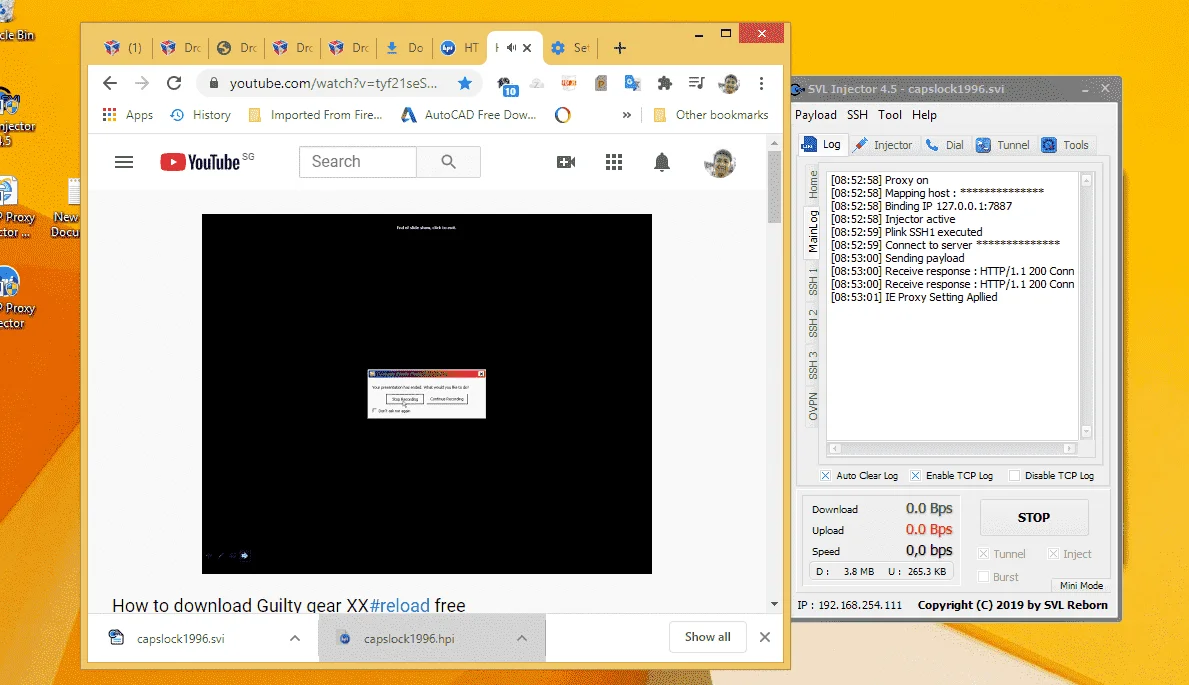The width and height of the screenshot is (1189, 685).
Task: Open AutoCAD Free Download bookmark
Action: click(469, 115)
